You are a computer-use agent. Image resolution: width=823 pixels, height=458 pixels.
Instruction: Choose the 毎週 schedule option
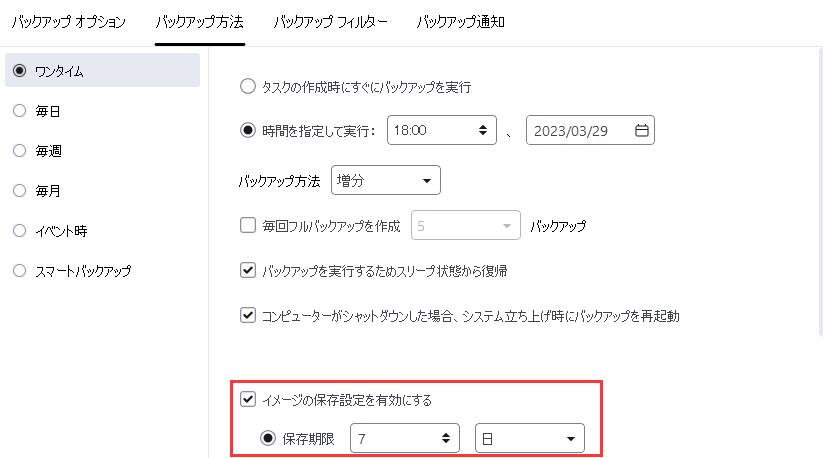coord(19,150)
